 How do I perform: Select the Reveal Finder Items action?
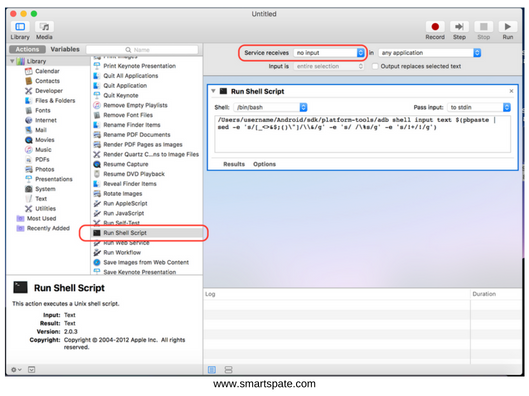click(x=130, y=184)
